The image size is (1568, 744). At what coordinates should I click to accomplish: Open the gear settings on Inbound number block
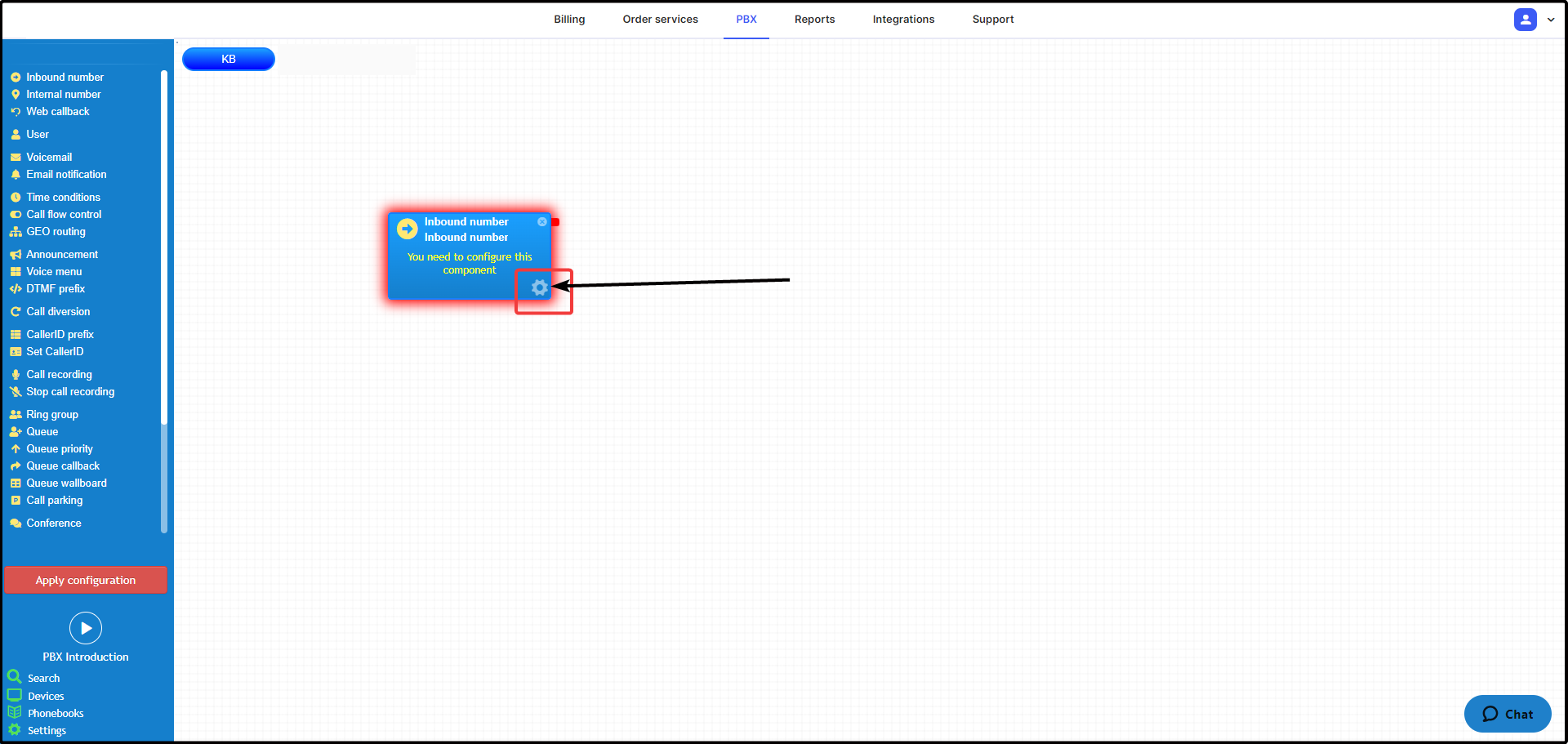[x=540, y=287]
